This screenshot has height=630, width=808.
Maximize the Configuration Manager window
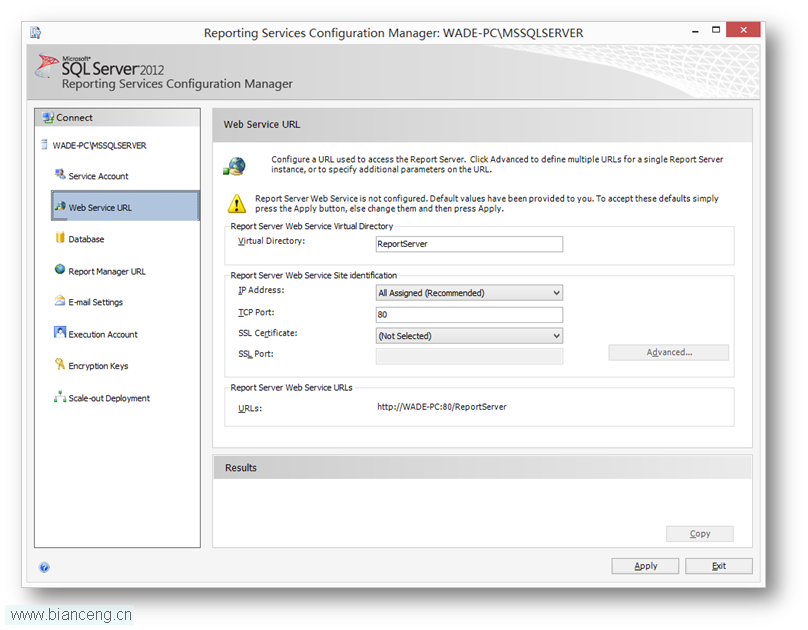click(x=716, y=30)
